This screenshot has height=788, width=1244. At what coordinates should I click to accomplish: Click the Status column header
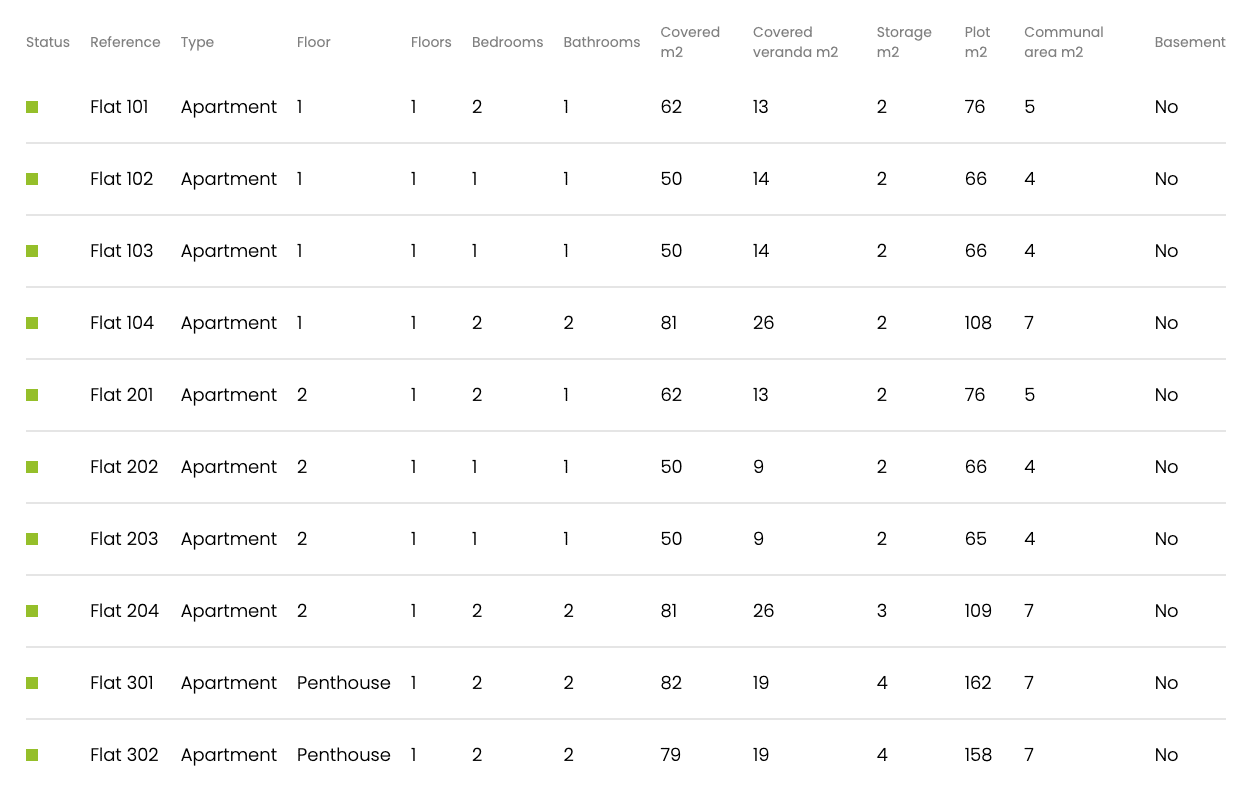48,42
